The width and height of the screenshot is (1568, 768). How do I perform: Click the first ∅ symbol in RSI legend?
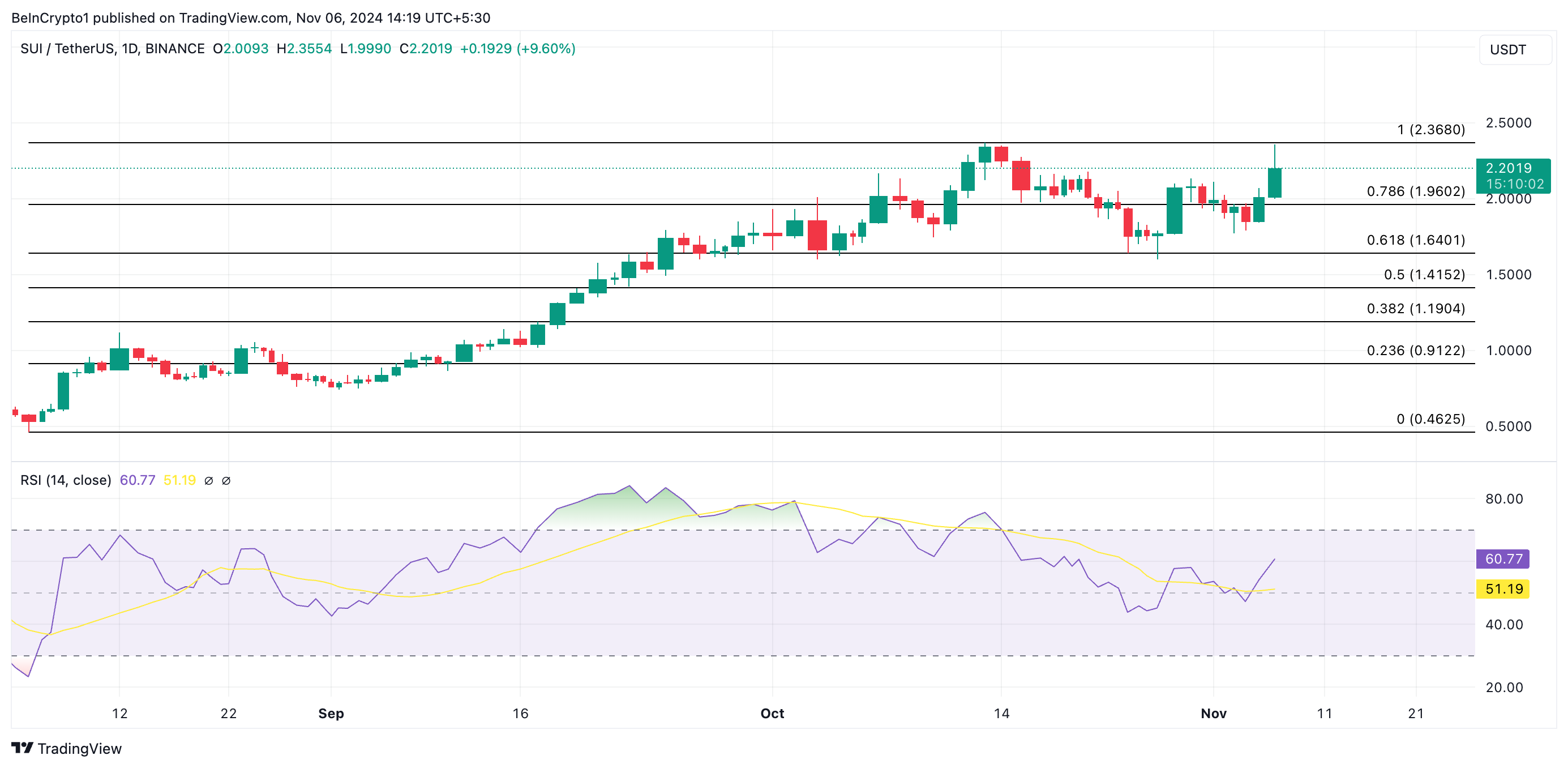(x=208, y=480)
